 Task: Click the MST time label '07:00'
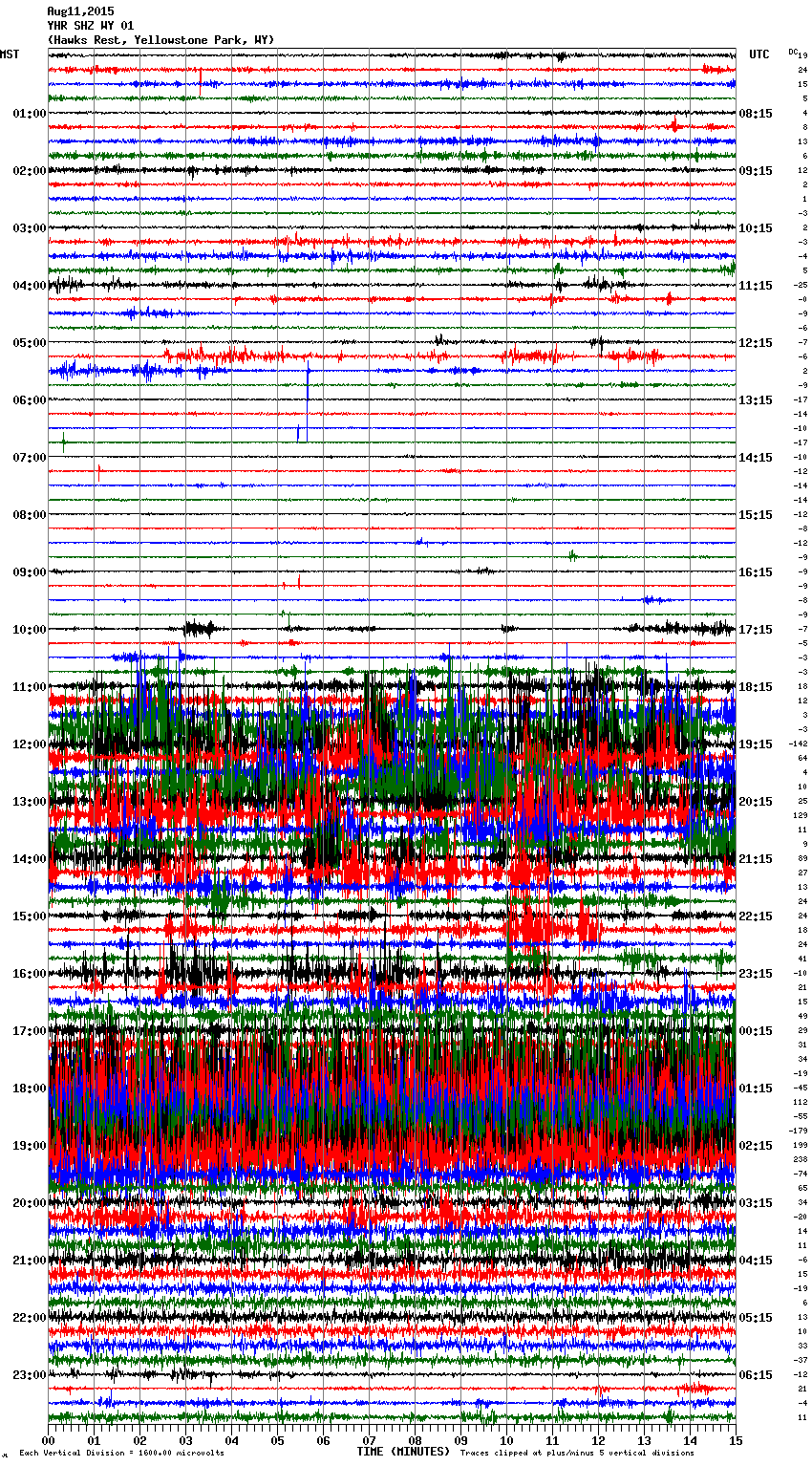[x=30, y=458]
